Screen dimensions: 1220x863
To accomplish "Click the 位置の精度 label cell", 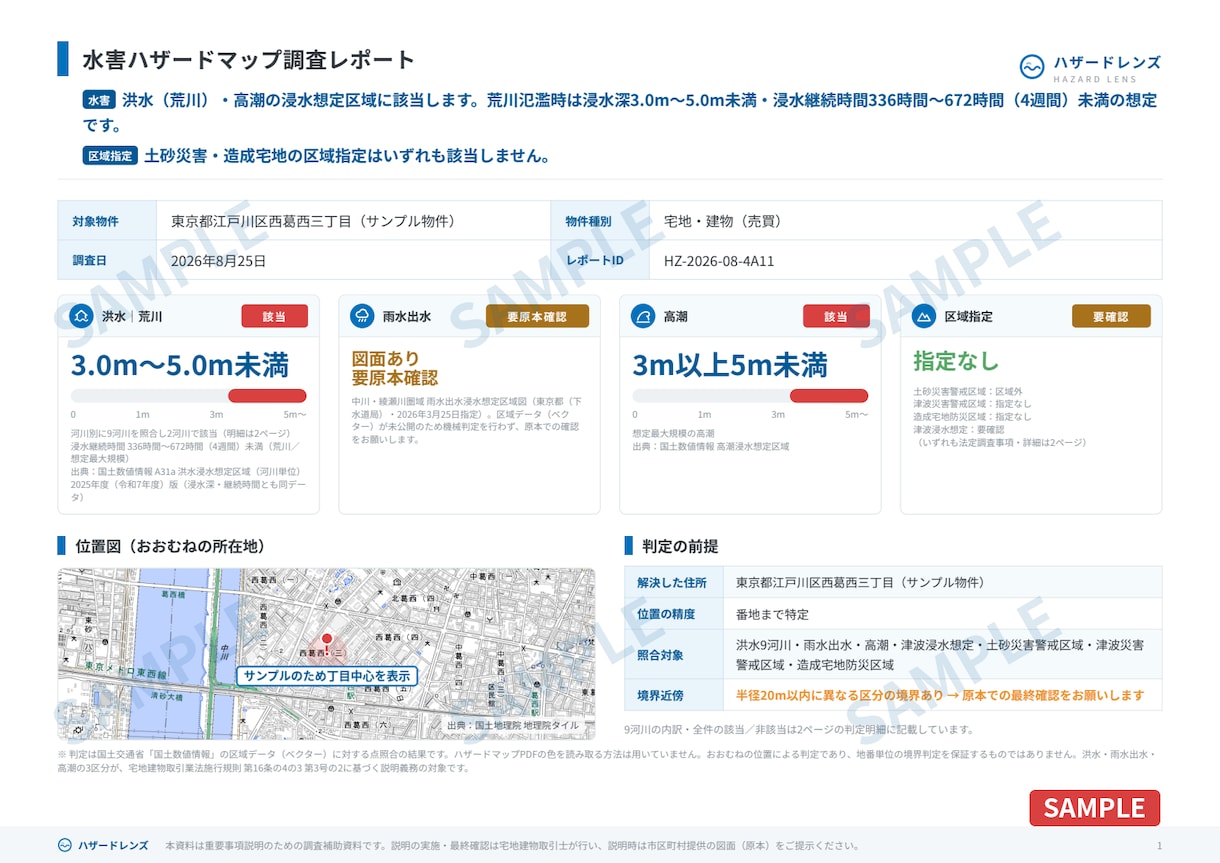I will tap(673, 614).
